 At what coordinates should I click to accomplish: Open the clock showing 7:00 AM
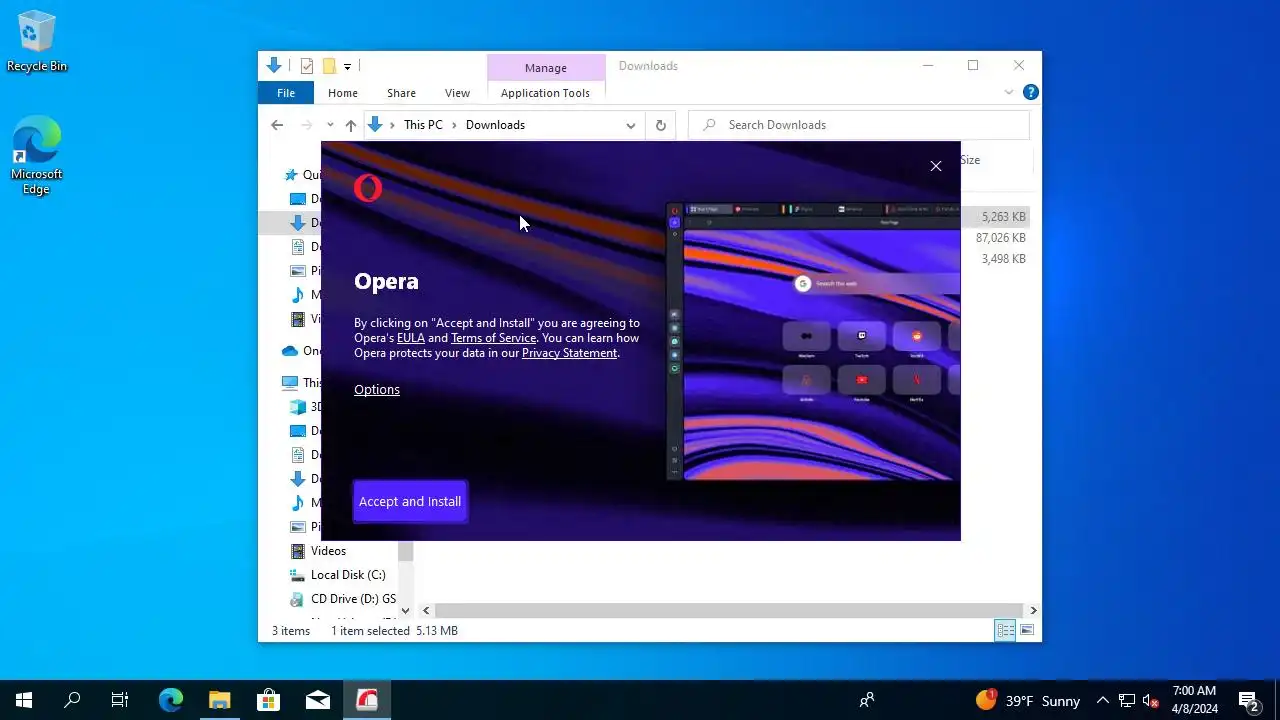tap(1195, 700)
